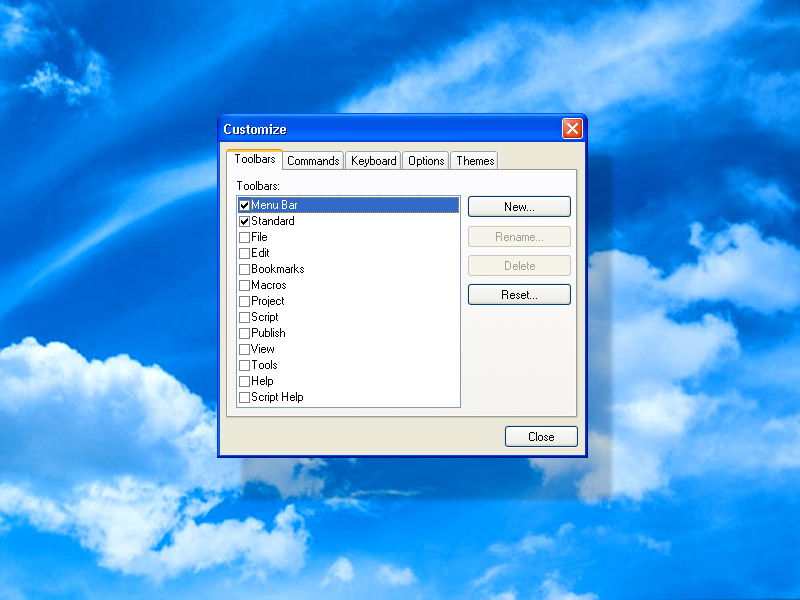The width and height of the screenshot is (800, 600).
Task: Uncheck the Menu Bar checkbox
Action: (x=244, y=206)
